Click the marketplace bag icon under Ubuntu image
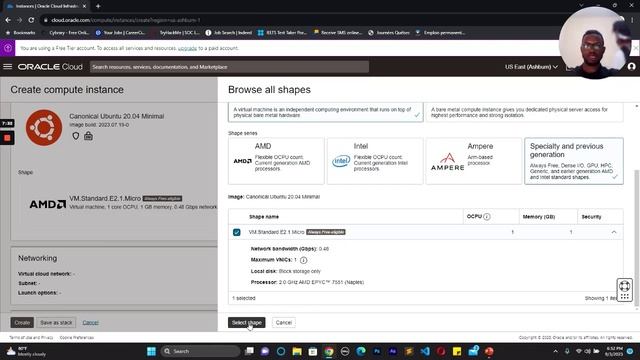The width and height of the screenshot is (640, 360). [x=88, y=136]
